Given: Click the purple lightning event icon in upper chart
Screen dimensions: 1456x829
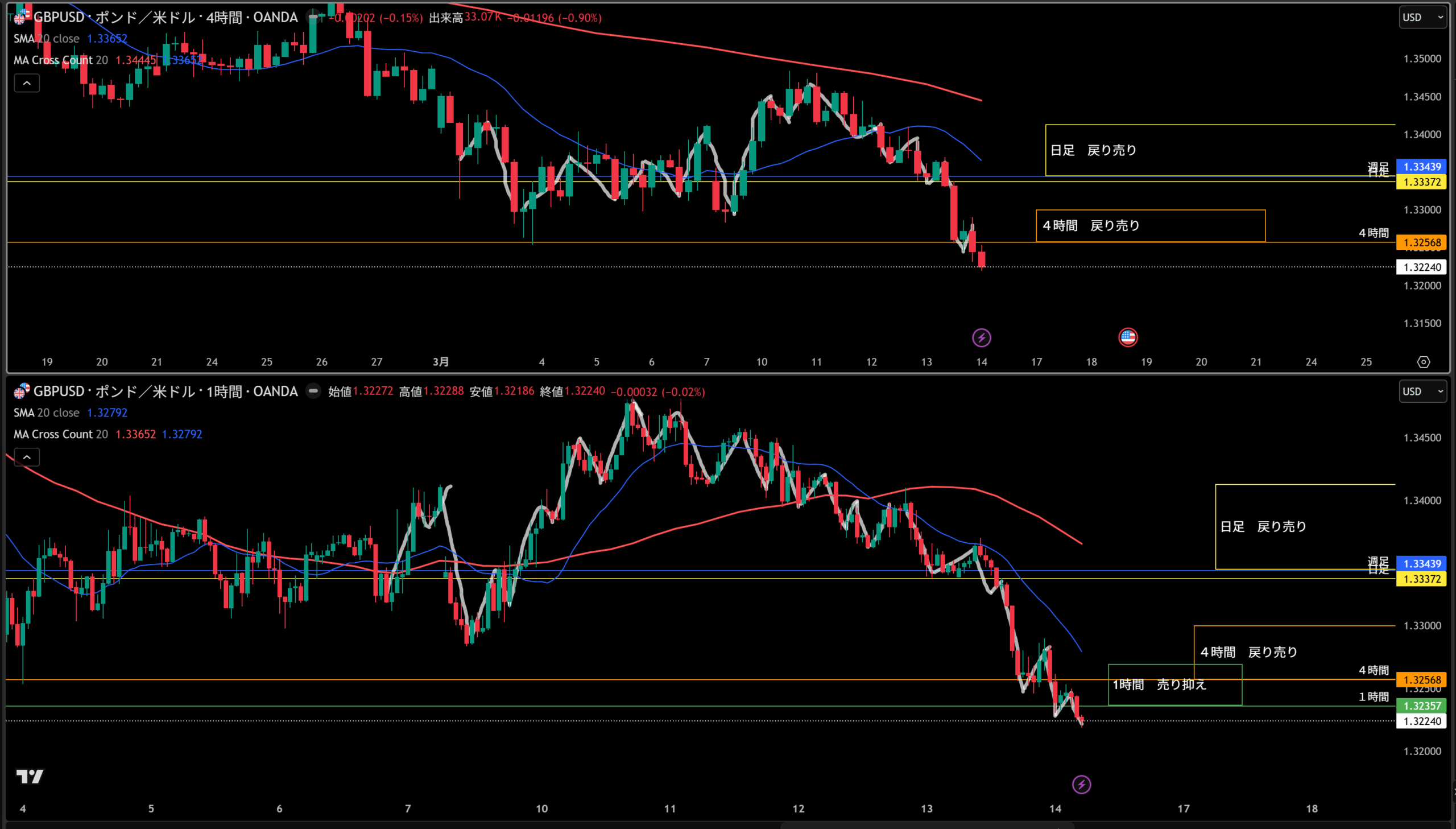Looking at the screenshot, I should pyautogui.click(x=981, y=337).
